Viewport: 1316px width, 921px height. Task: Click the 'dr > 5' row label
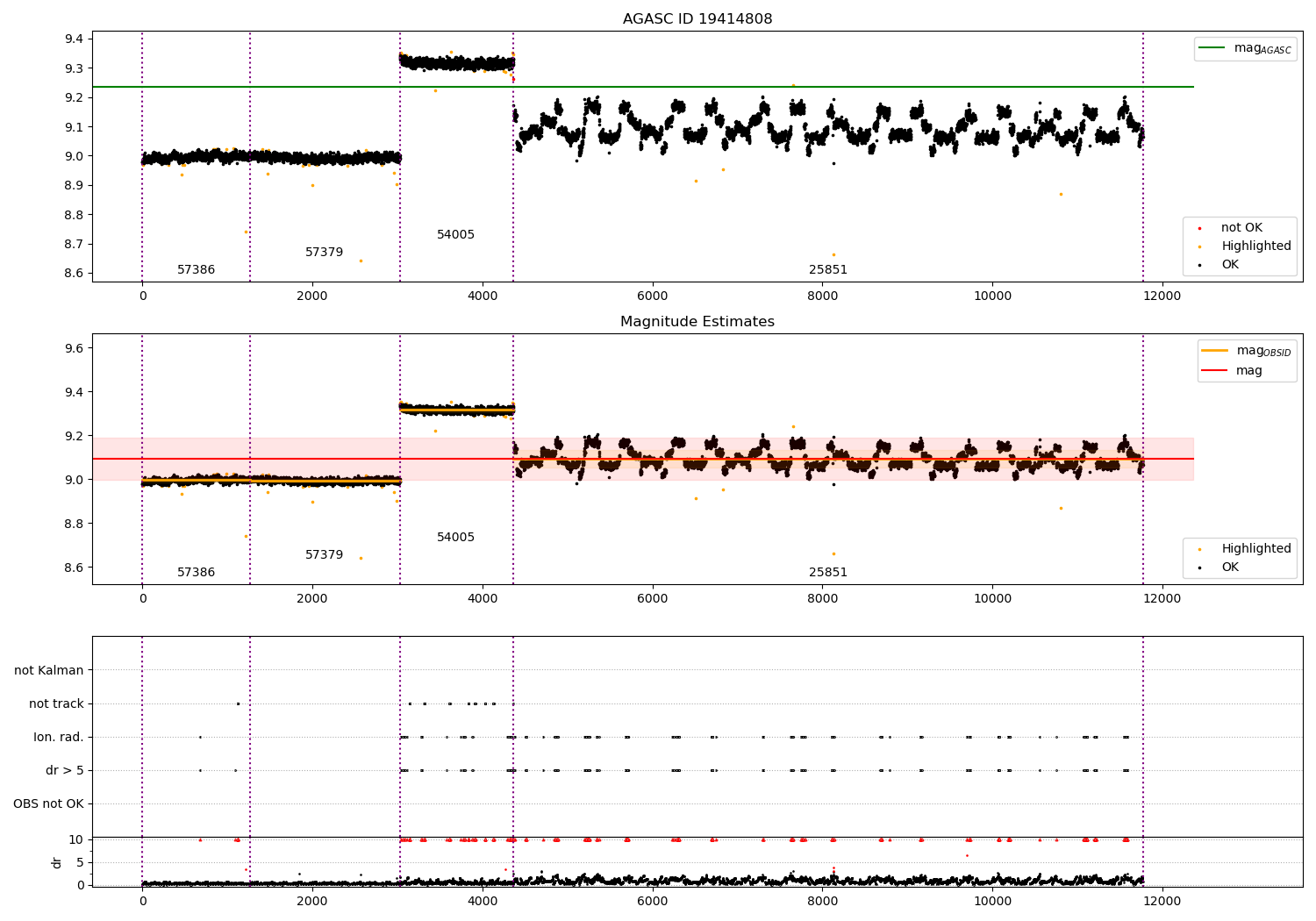(65, 771)
